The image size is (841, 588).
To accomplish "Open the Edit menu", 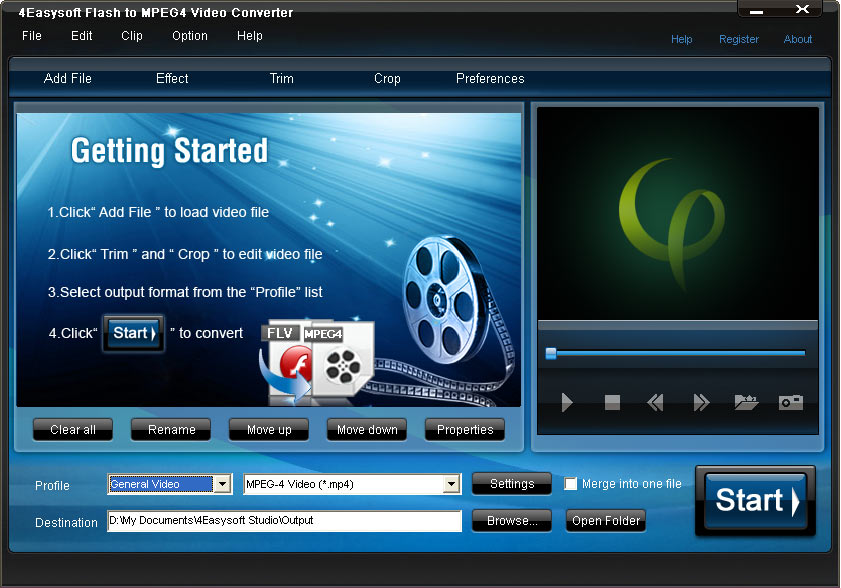I will pos(82,36).
